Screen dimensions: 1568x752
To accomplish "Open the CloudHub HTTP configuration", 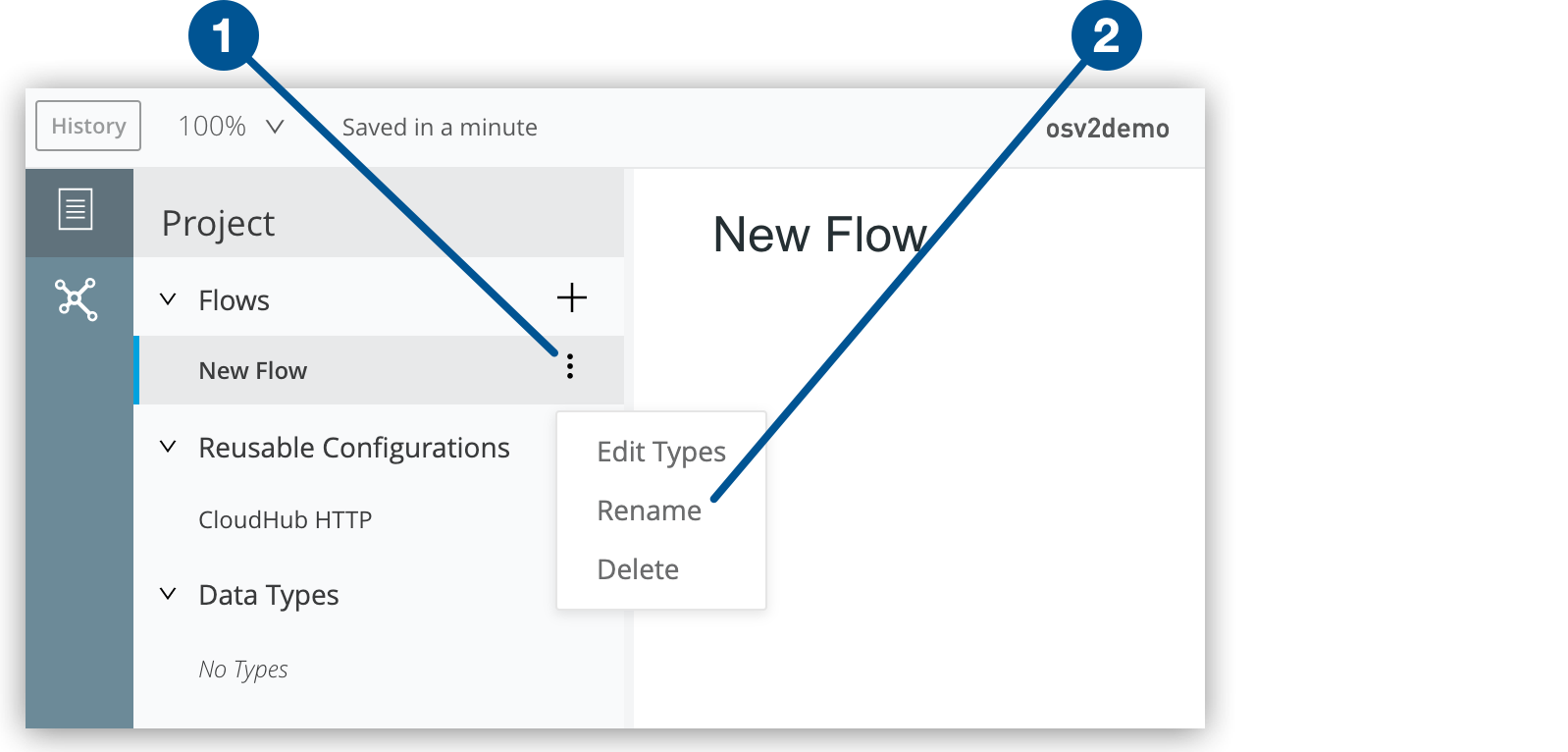I will (x=285, y=519).
